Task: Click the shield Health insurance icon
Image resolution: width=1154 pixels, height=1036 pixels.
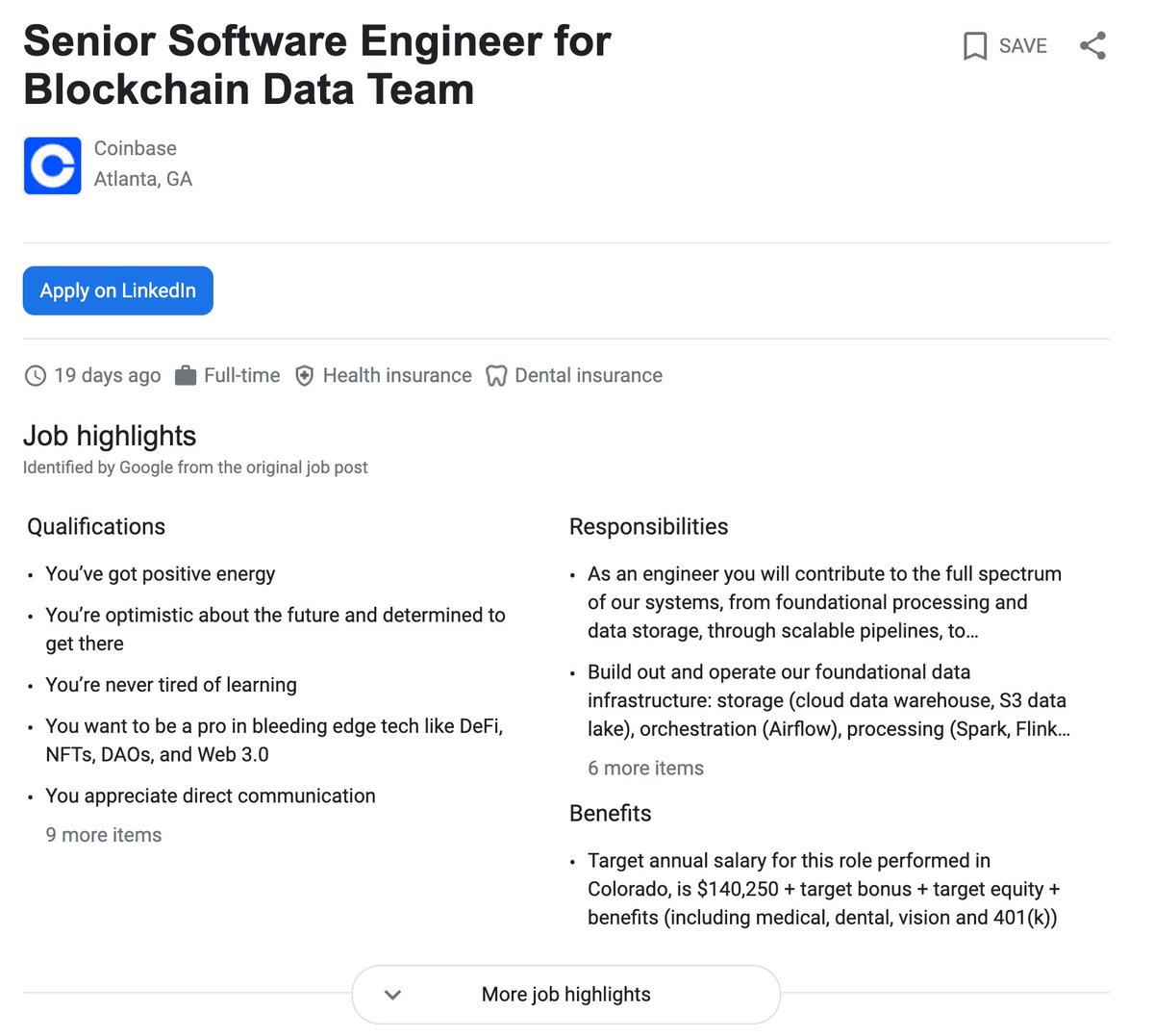Action: click(304, 376)
